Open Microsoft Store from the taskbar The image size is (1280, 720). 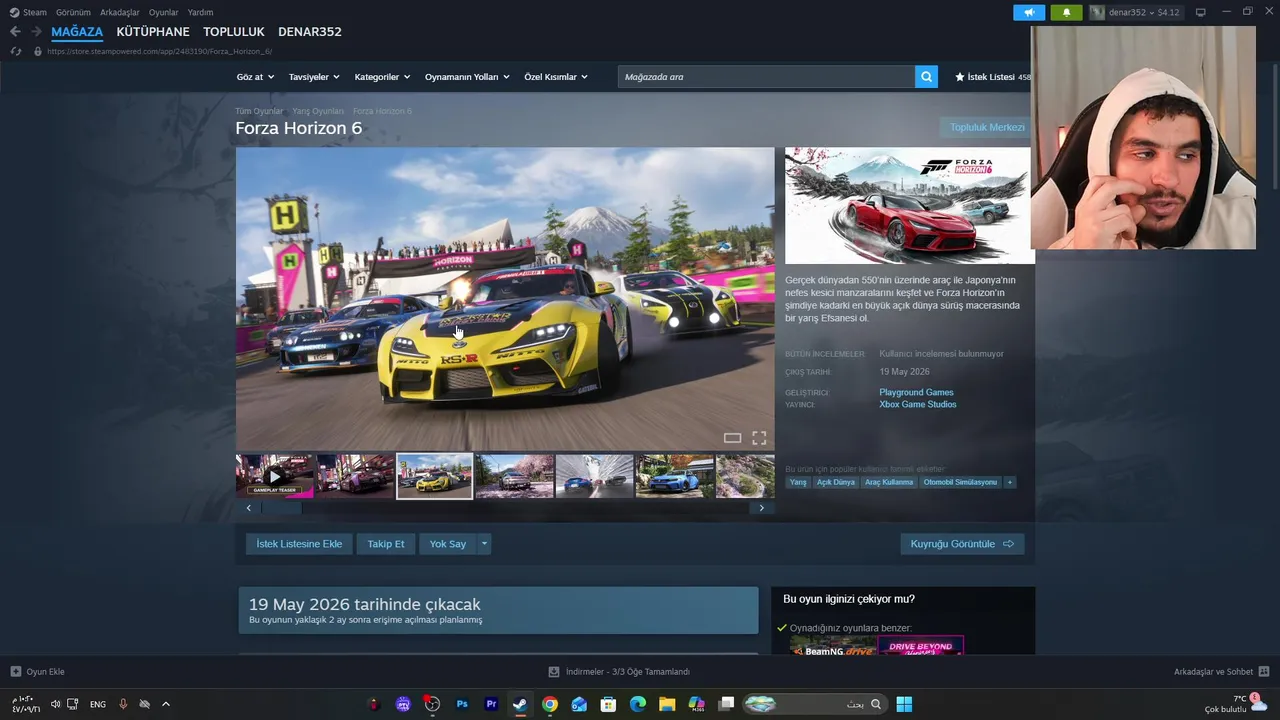(x=608, y=704)
